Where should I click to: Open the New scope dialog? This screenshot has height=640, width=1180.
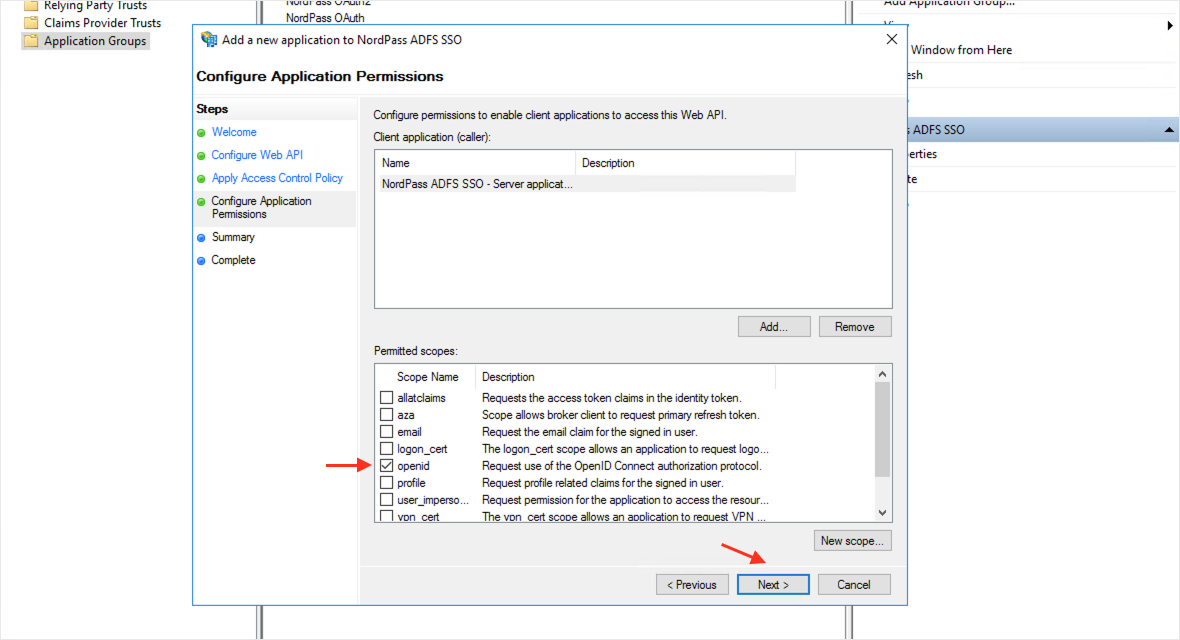tap(852, 541)
